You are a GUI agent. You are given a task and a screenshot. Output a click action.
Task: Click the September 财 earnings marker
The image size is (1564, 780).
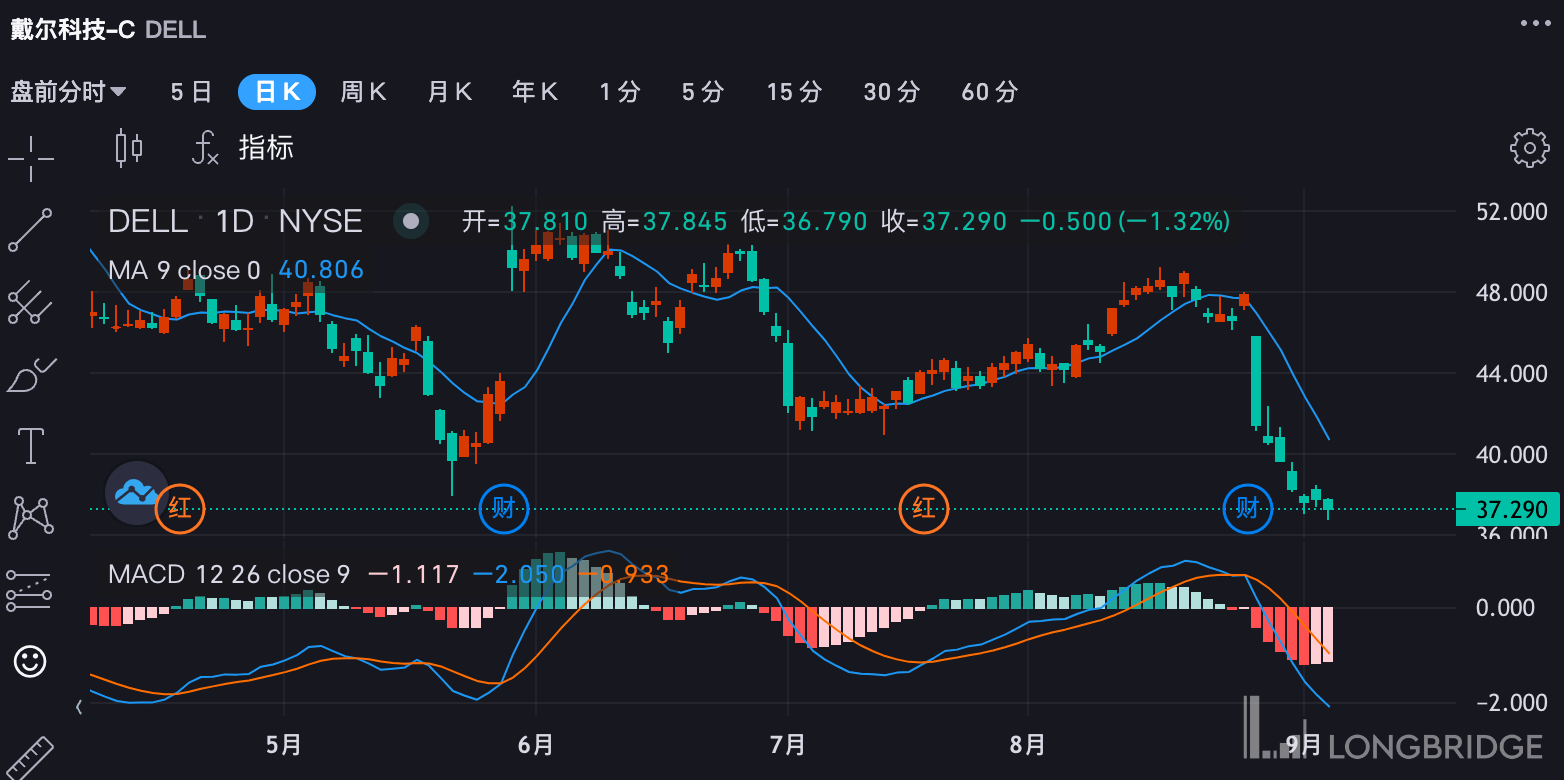[1248, 508]
